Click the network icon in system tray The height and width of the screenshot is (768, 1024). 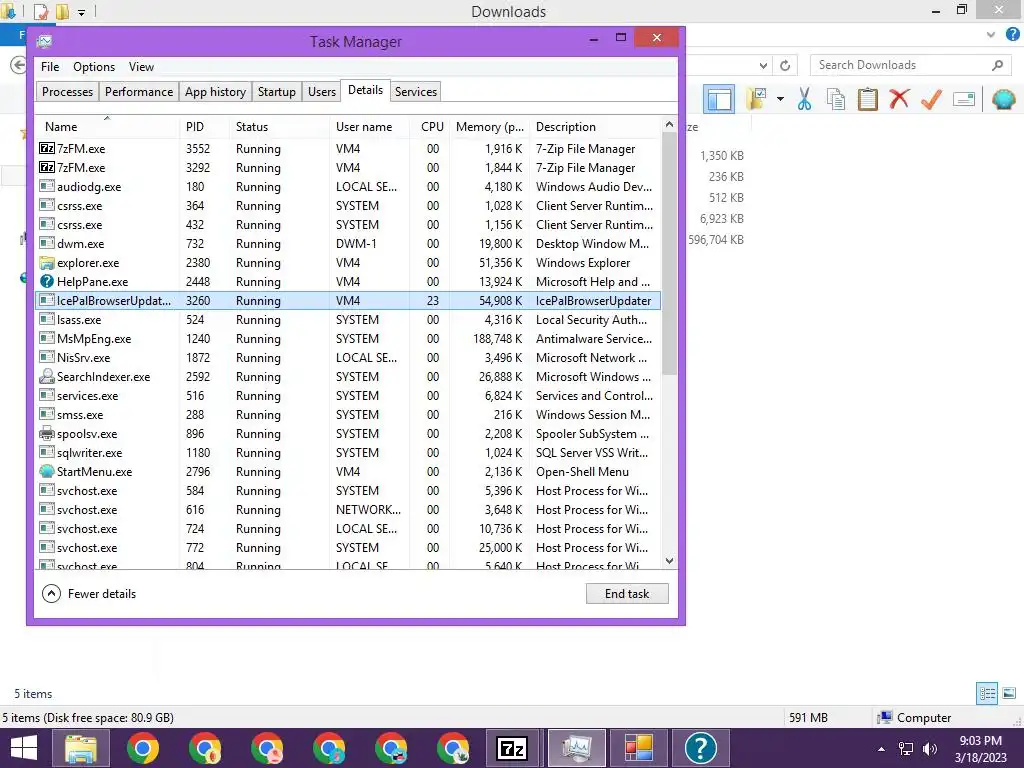coord(906,748)
